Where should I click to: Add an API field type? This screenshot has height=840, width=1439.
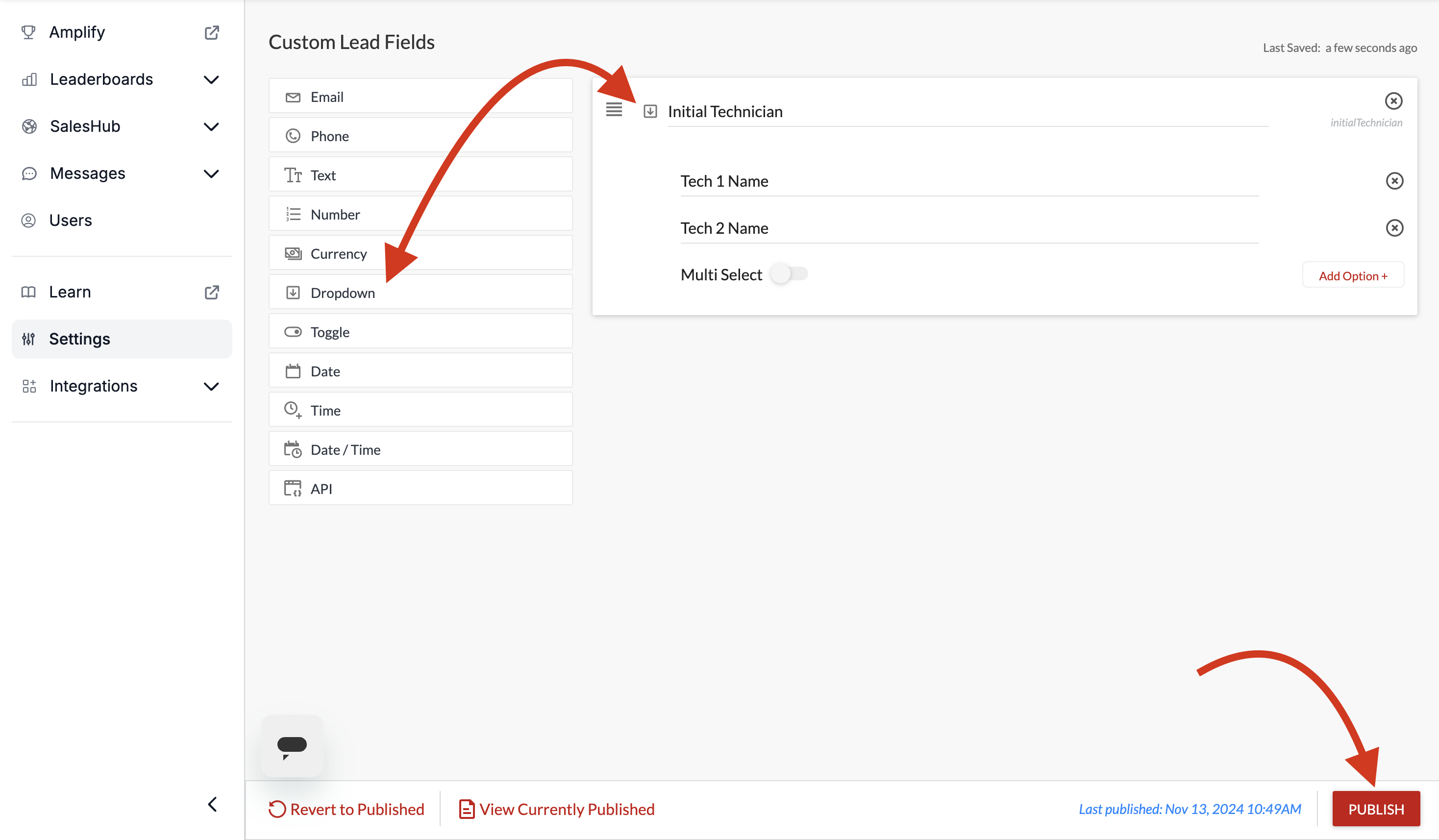(x=420, y=488)
